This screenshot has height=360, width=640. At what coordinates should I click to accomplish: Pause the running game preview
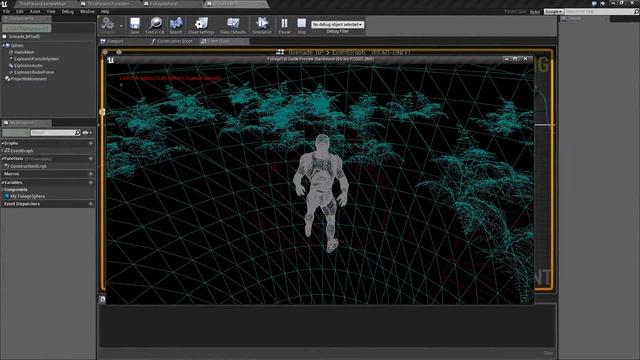pos(284,25)
